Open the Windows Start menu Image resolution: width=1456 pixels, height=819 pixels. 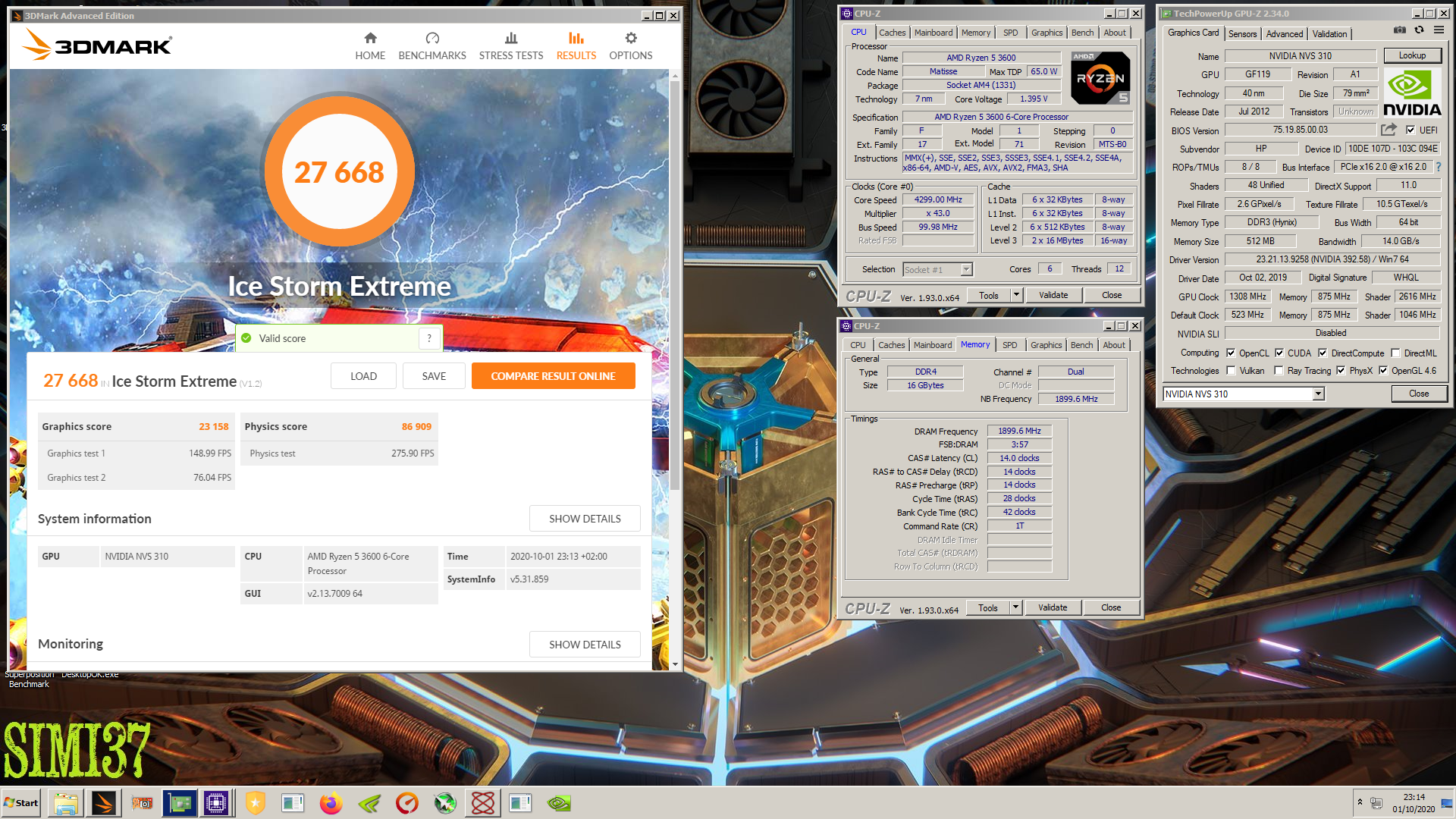(x=21, y=802)
